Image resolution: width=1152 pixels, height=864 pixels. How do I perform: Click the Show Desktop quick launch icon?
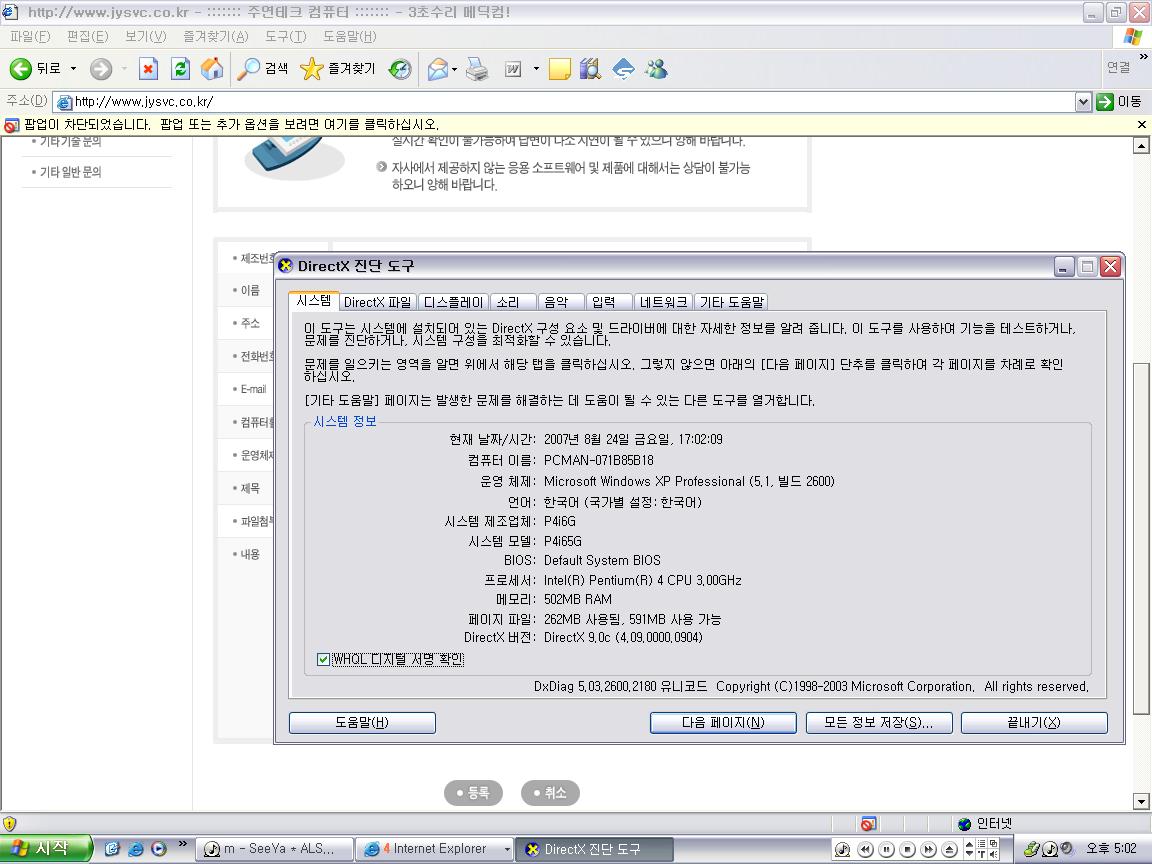pos(112,849)
